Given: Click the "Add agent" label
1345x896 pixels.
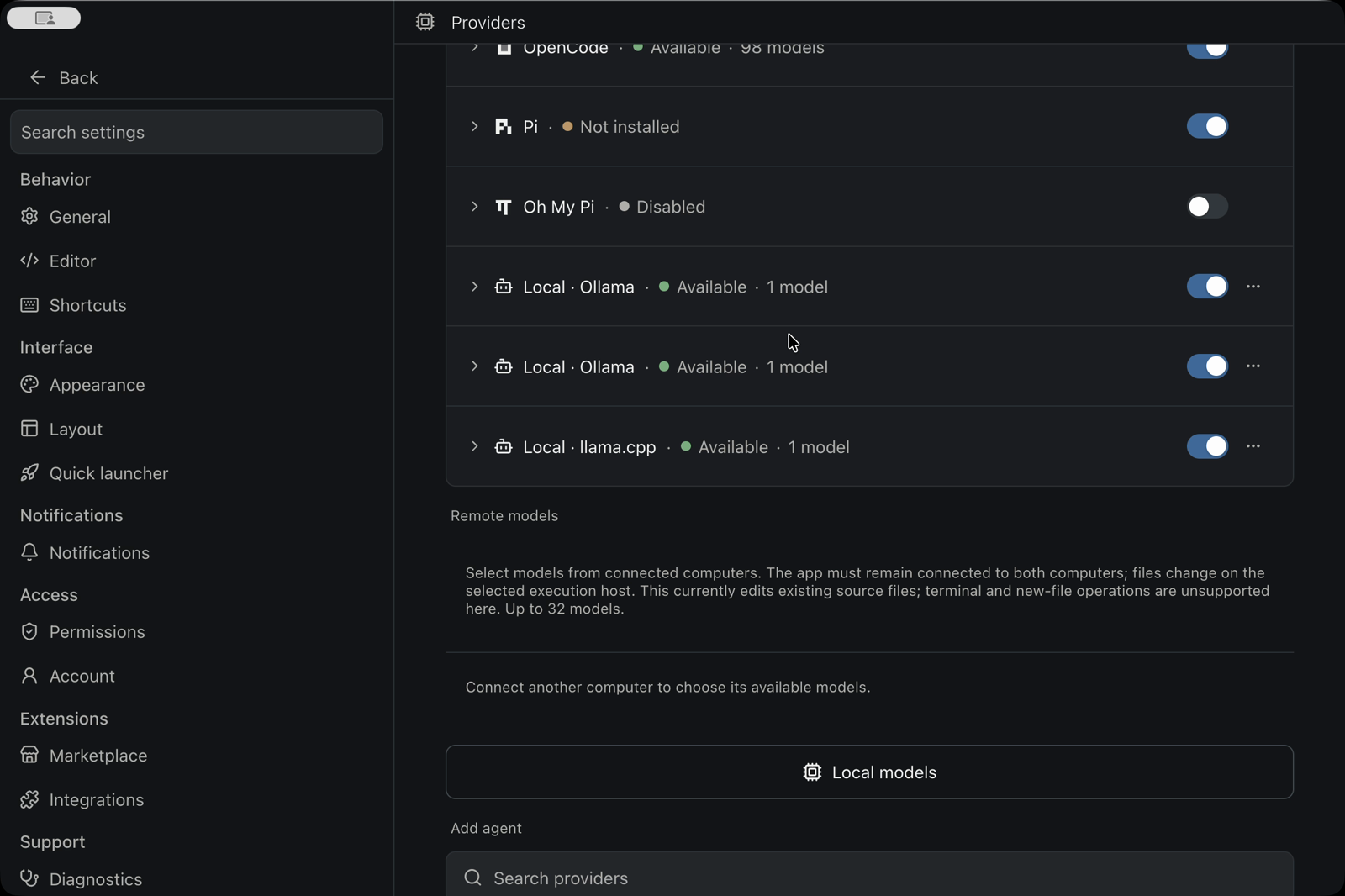Looking at the screenshot, I should [486, 828].
